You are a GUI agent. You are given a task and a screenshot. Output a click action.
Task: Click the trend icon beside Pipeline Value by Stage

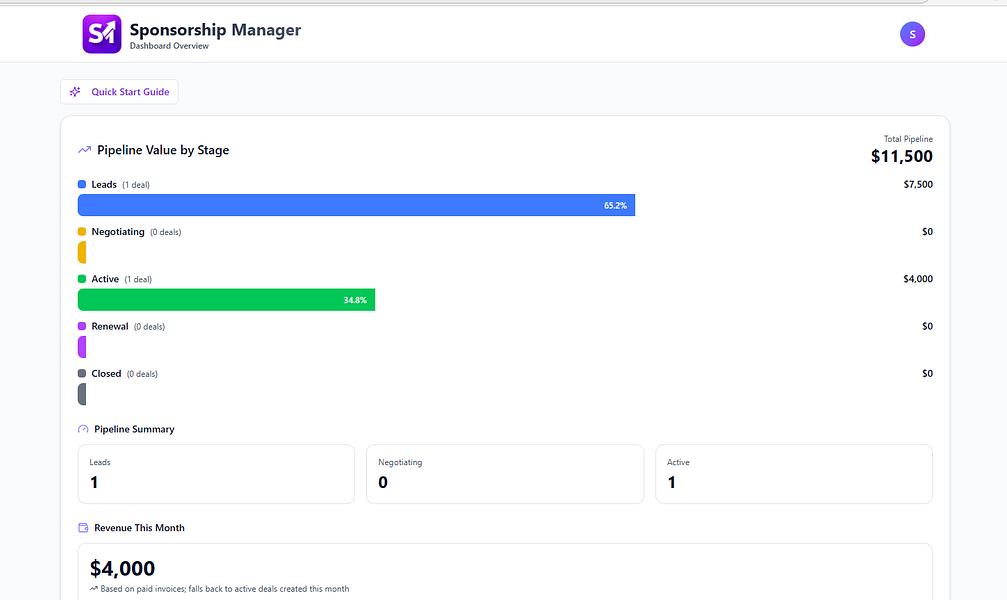(84, 150)
